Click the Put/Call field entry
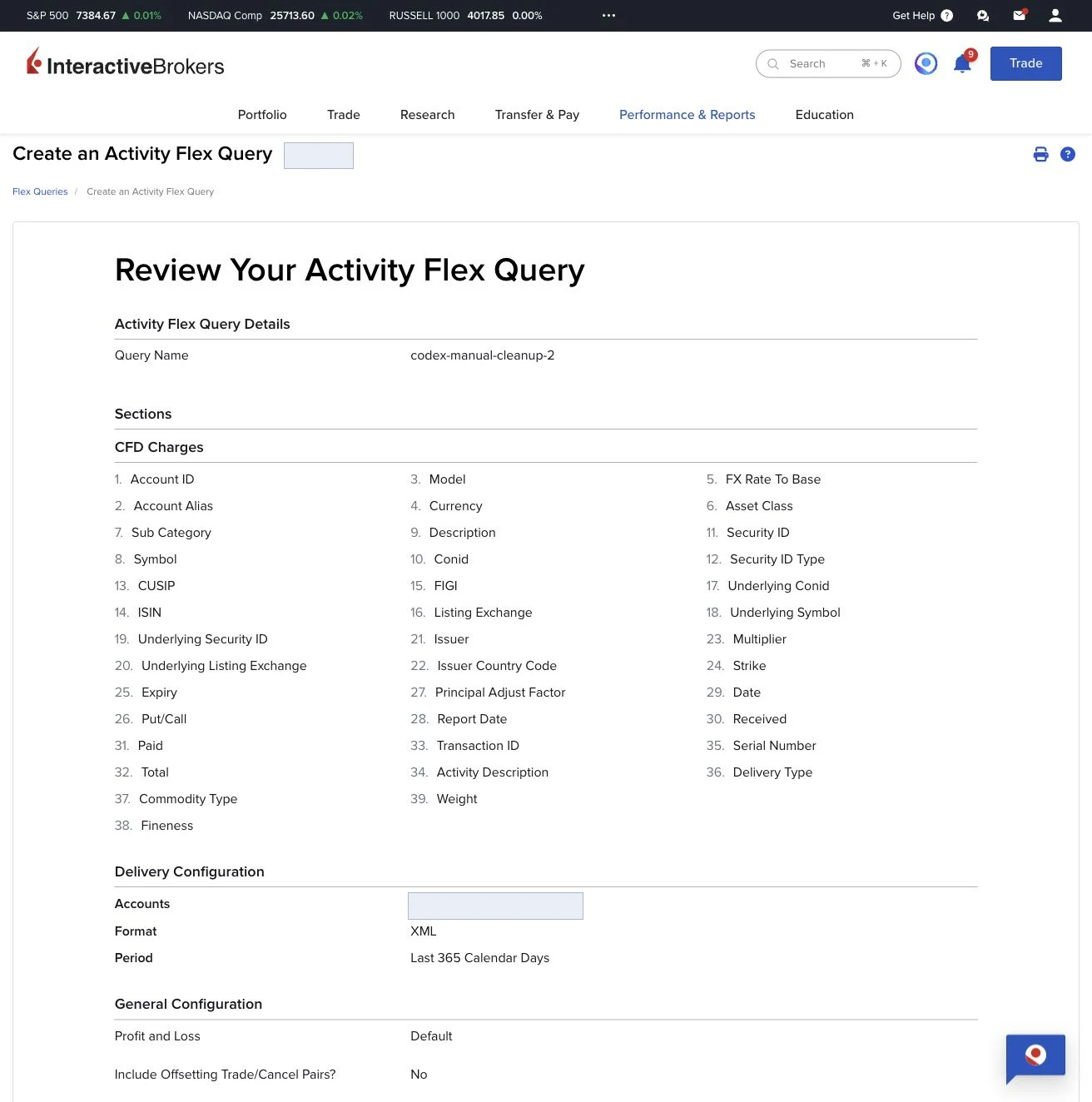This screenshot has width=1092, height=1102. pyautogui.click(x=164, y=719)
